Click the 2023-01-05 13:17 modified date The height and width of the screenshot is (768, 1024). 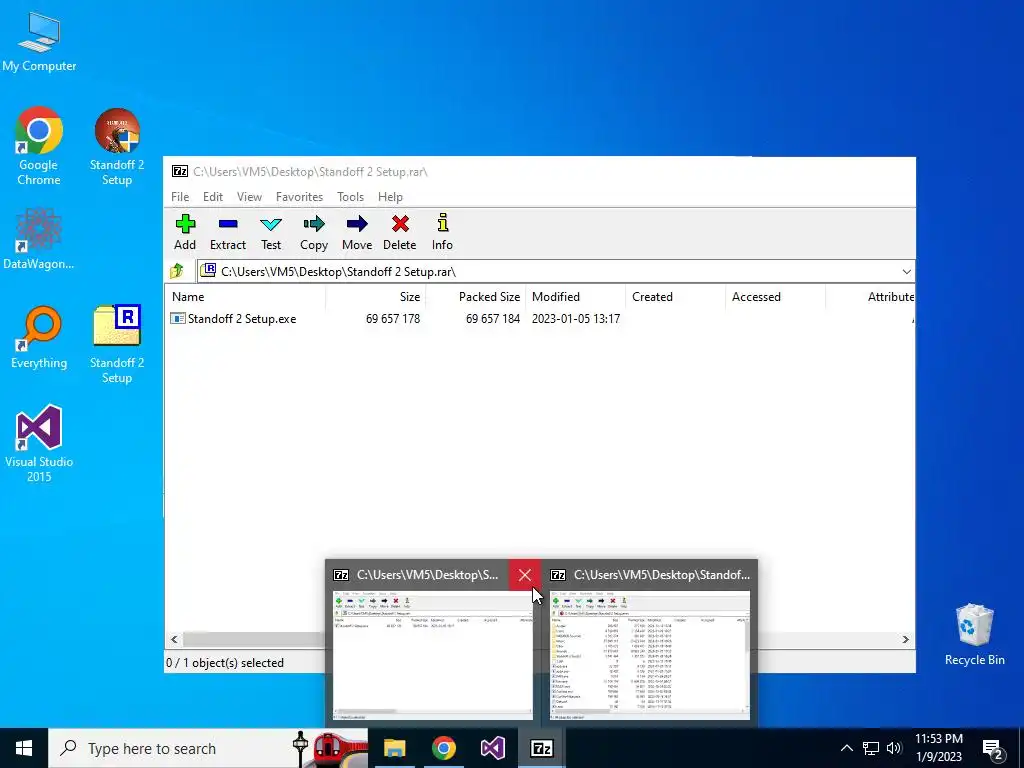(x=576, y=319)
